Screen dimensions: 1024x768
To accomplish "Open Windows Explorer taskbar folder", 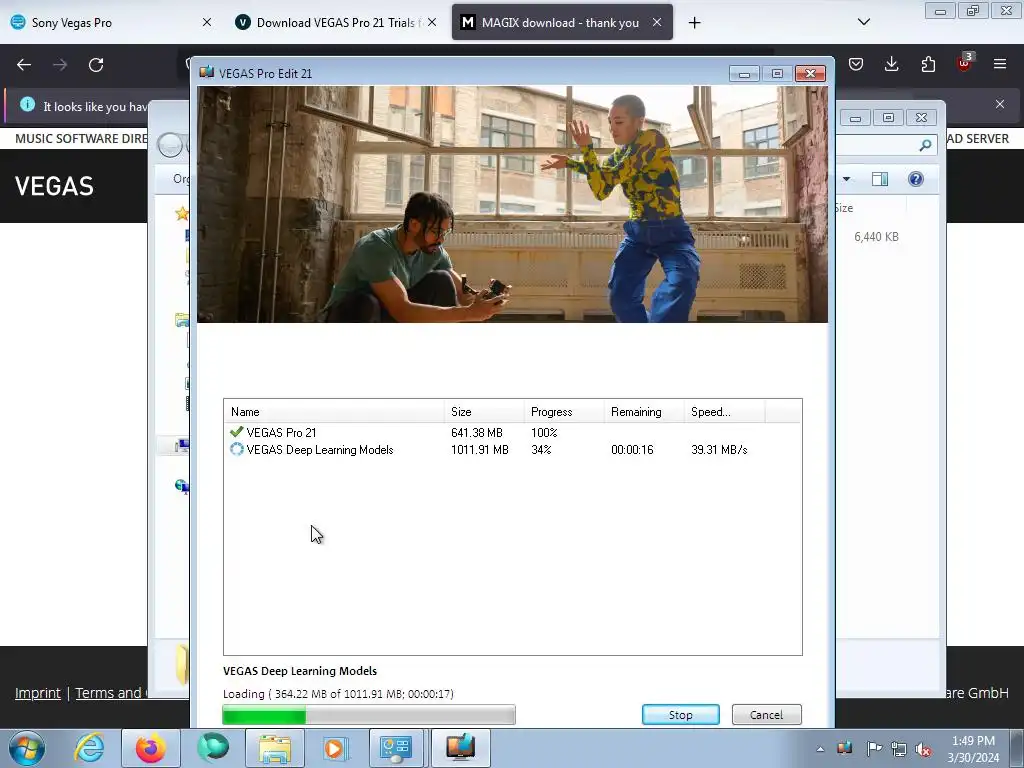I will [275, 748].
